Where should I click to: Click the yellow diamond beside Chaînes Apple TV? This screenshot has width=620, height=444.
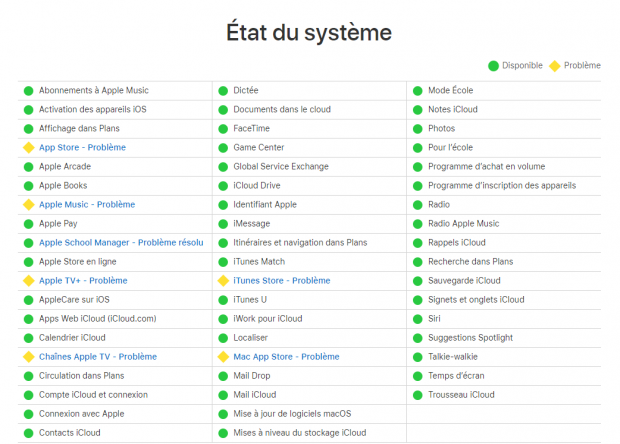click(28, 357)
